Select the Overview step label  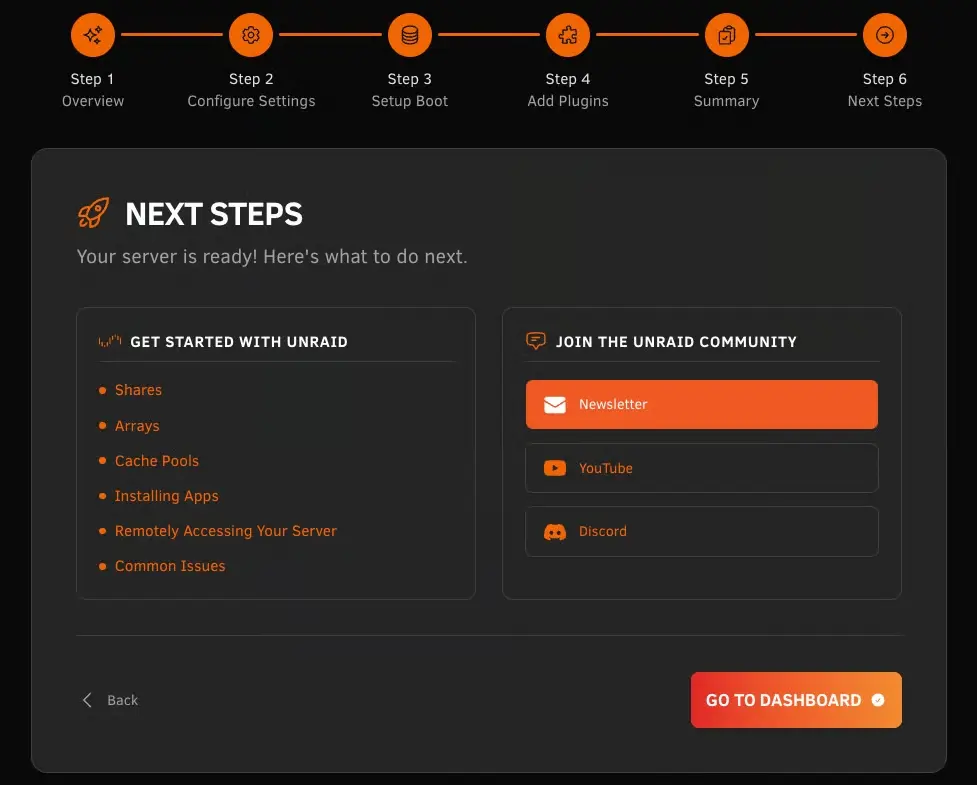coord(93,101)
